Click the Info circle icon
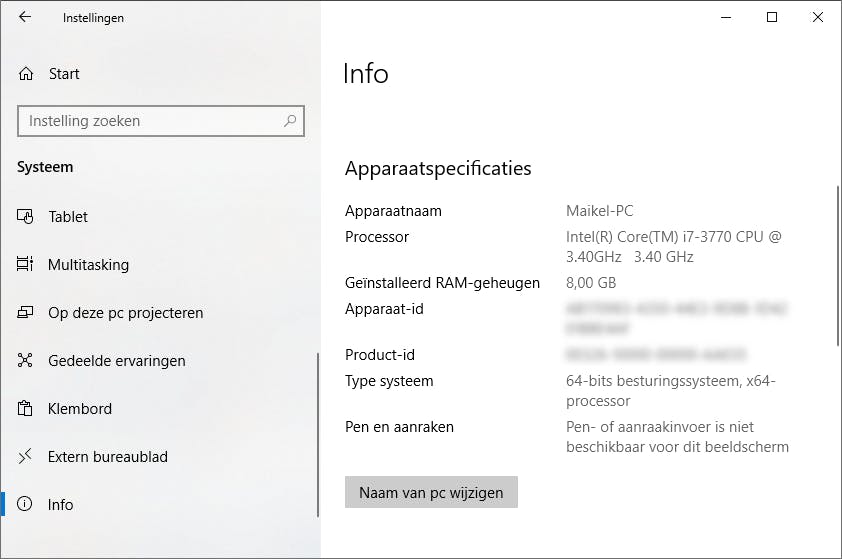Image resolution: width=842 pixels, height=559 pixels. pos(26,505)
